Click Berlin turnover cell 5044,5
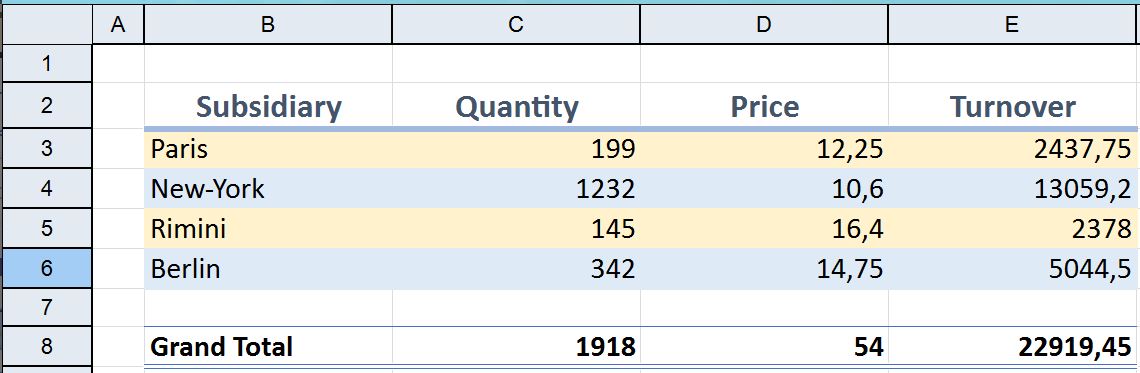The image size is (1140, 373). click(1013, 269)
